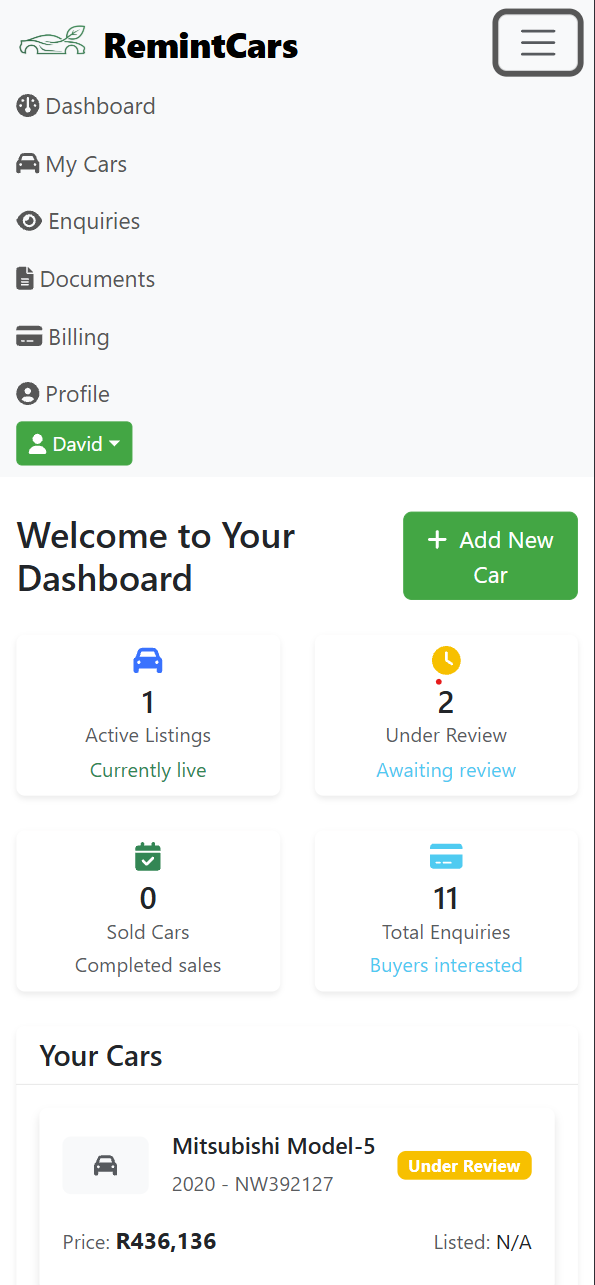The height and width of the screenshot is (1285, 595).
Task: Click the 'Listed: N/A' text
Action: (482, 1242)
